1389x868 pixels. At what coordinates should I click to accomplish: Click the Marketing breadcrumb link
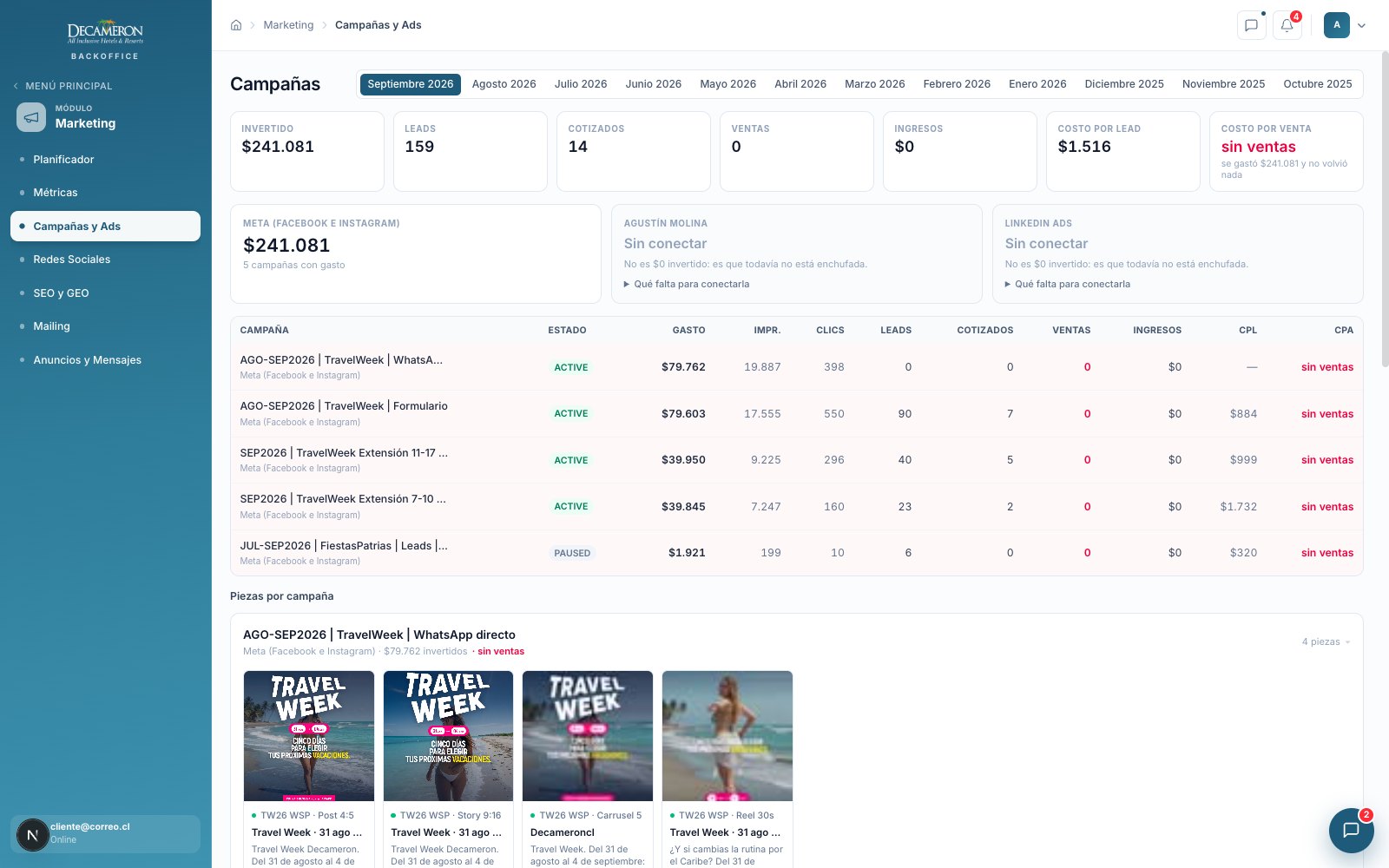[x=288, y=25]
